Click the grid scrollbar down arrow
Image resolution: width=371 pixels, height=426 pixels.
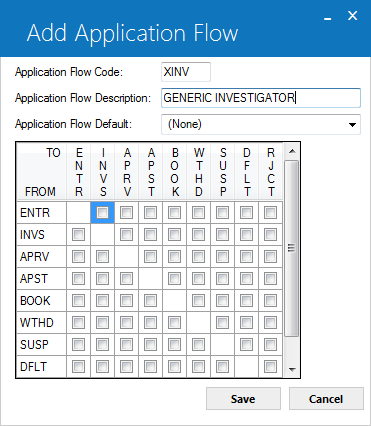(x=292, y=369)
